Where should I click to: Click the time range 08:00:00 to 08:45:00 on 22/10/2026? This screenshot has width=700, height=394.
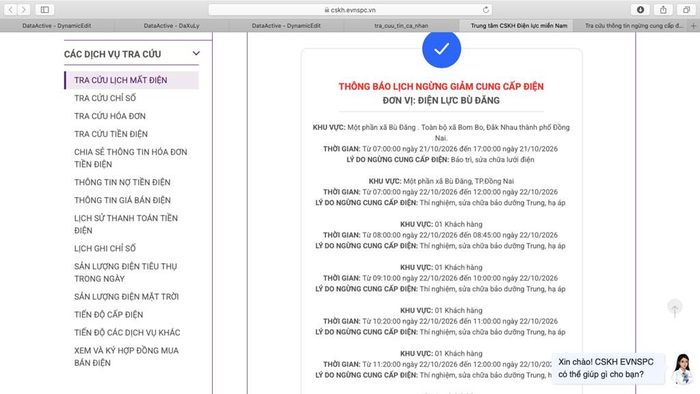[x=441, y=235]
